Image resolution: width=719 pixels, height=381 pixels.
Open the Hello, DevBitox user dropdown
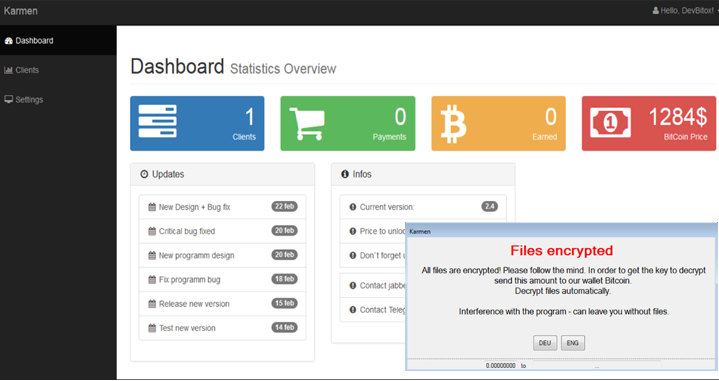click(685, 11)
